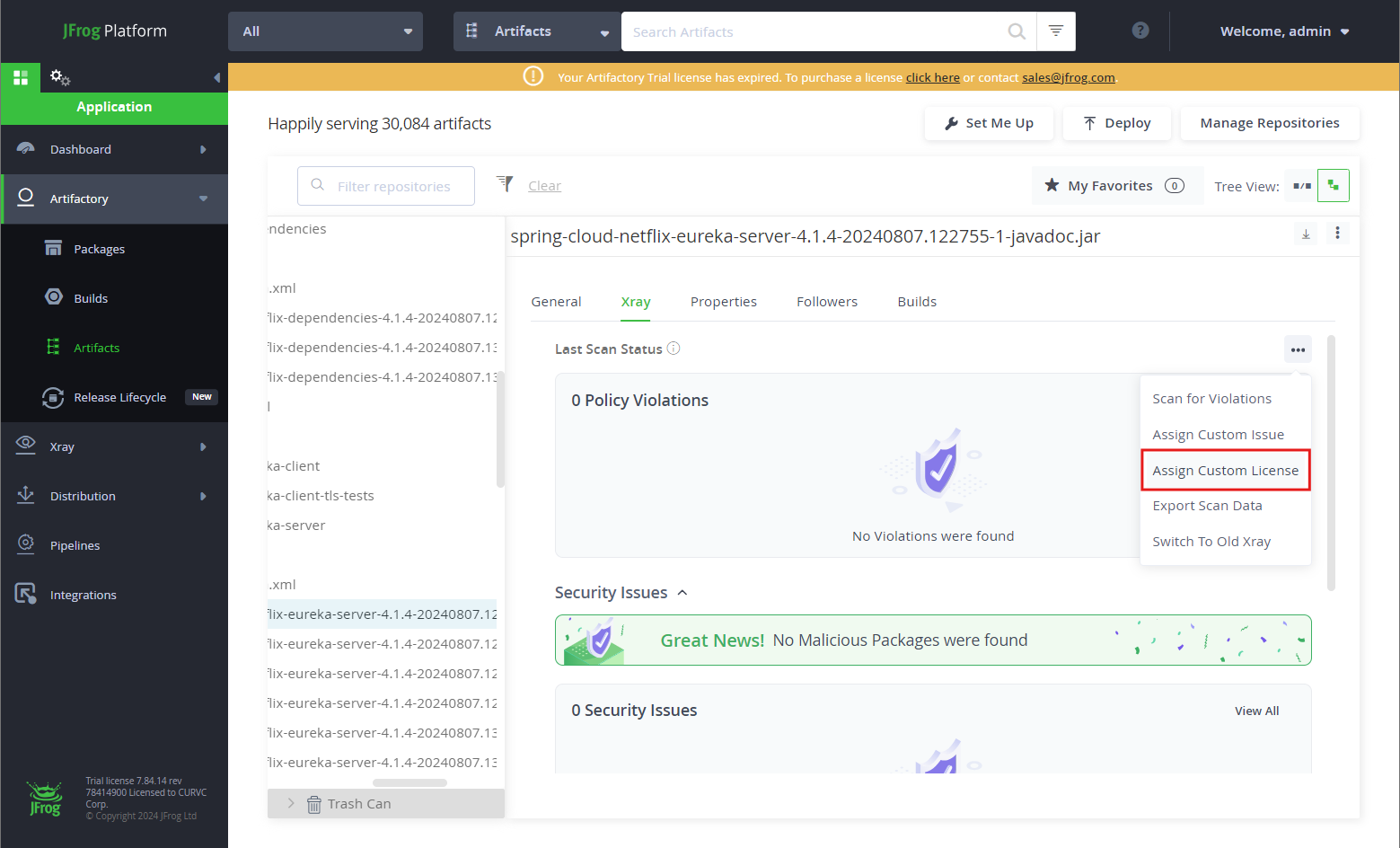Click the search magnifier icon
Image resolution: width=1400 pixels, height=848 pixels.
pyautogui.click(x=1017, y=31)
